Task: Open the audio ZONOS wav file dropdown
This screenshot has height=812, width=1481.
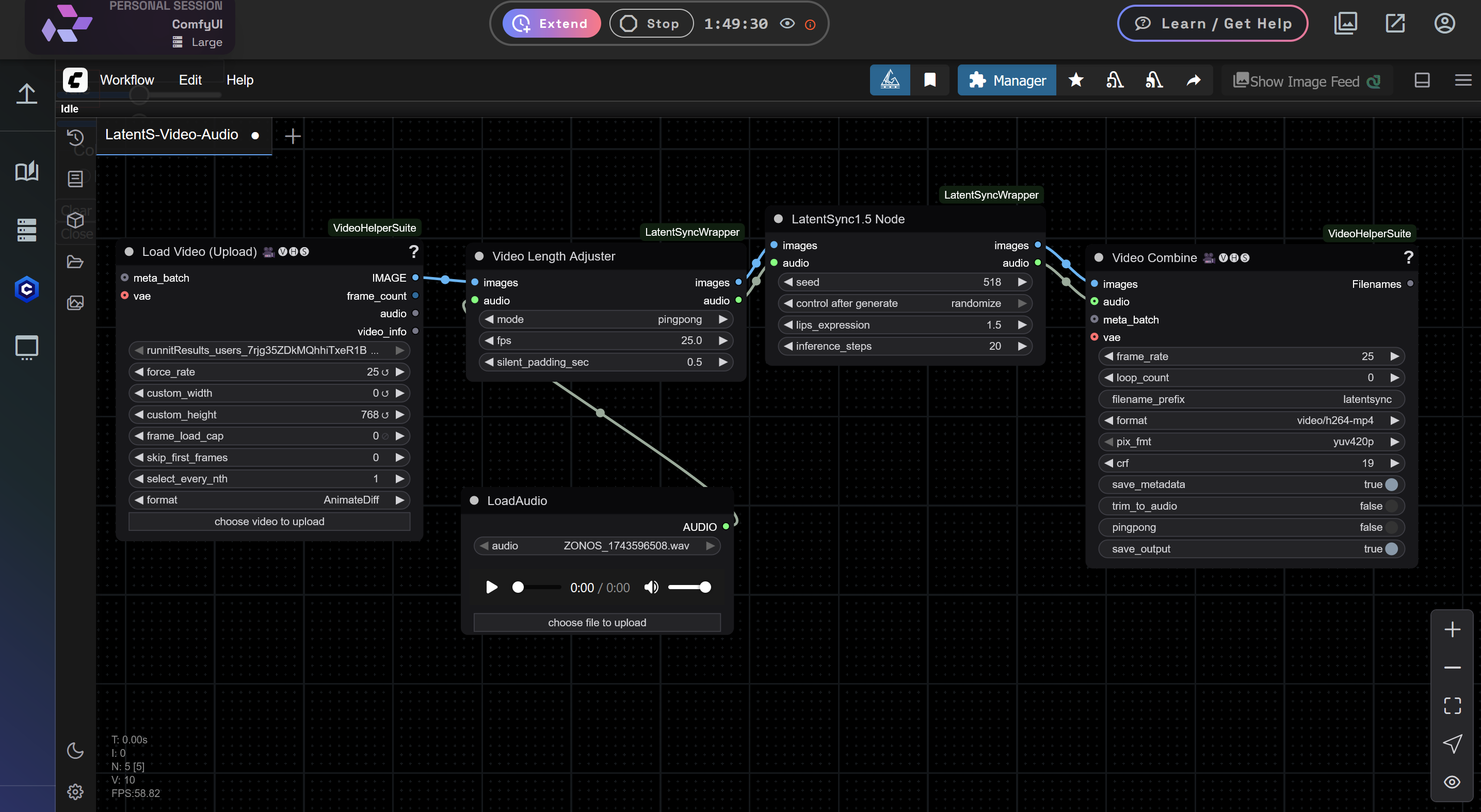Action: point(597,546)
